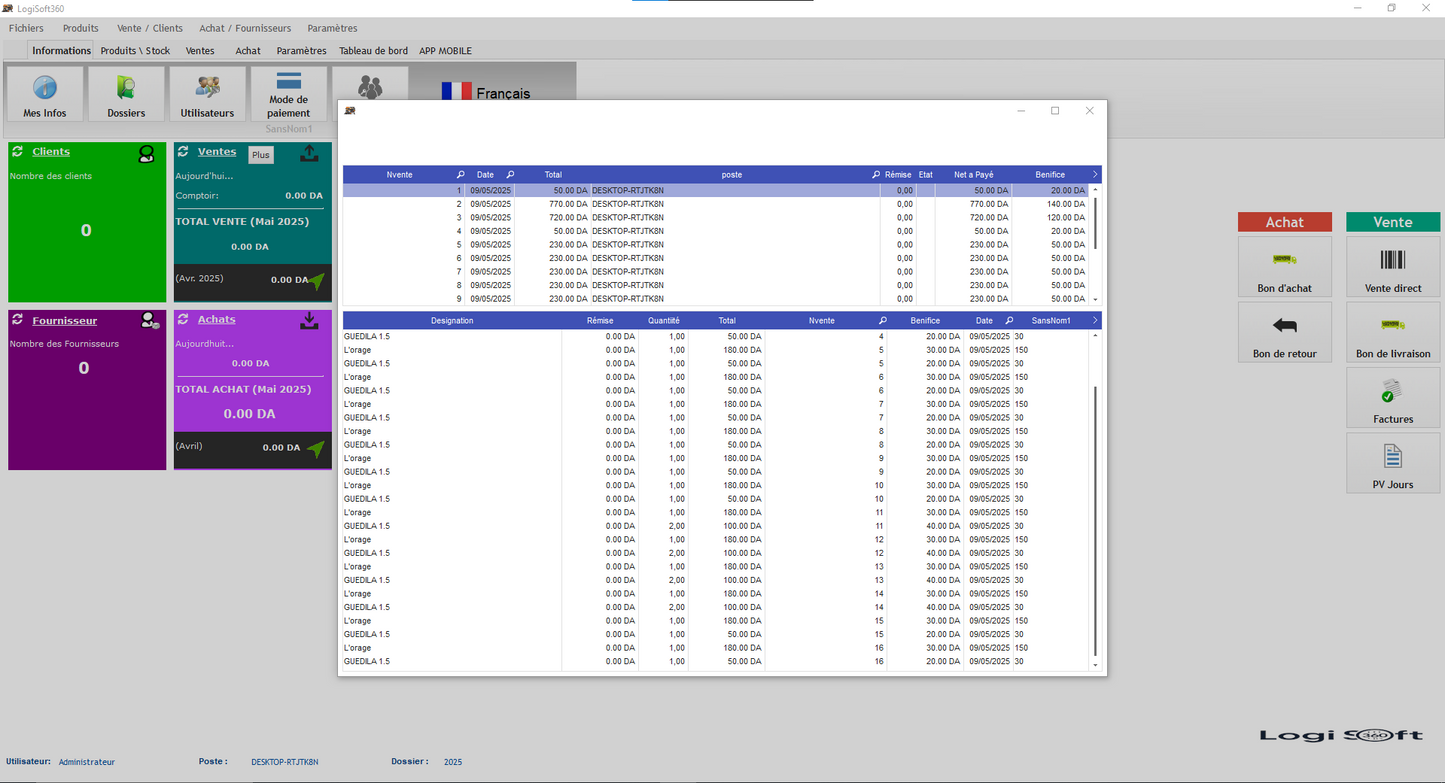Open Mode de paiement settings

[x=288, y=94]
